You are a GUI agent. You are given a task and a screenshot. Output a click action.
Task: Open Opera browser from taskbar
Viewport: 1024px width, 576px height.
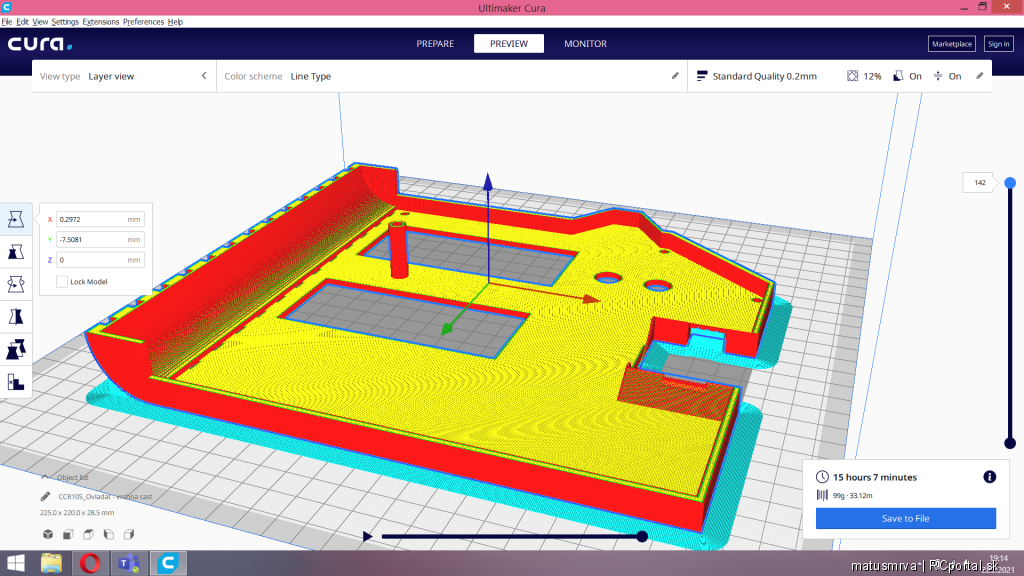coord(90,563)
